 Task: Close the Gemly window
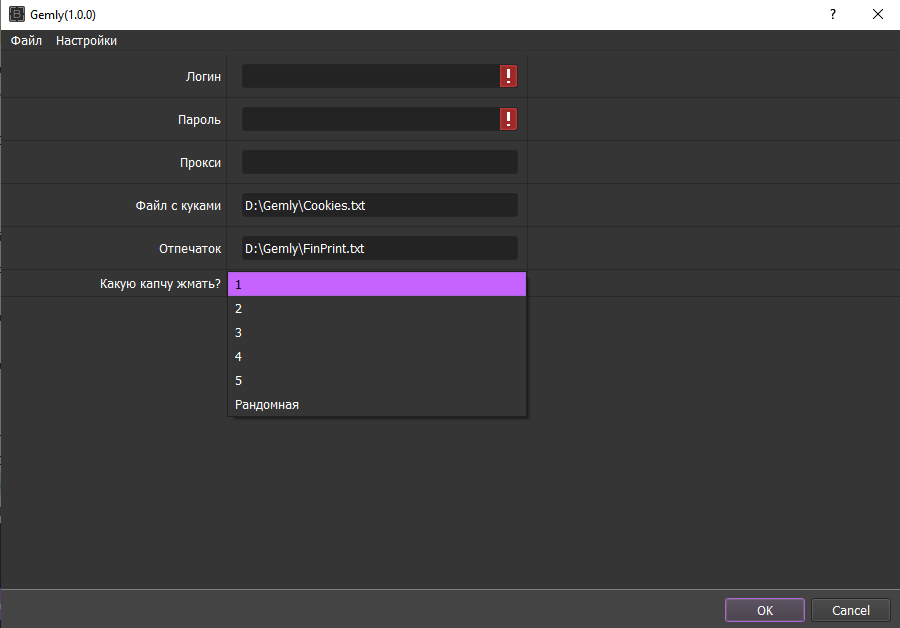coord(877,15)
